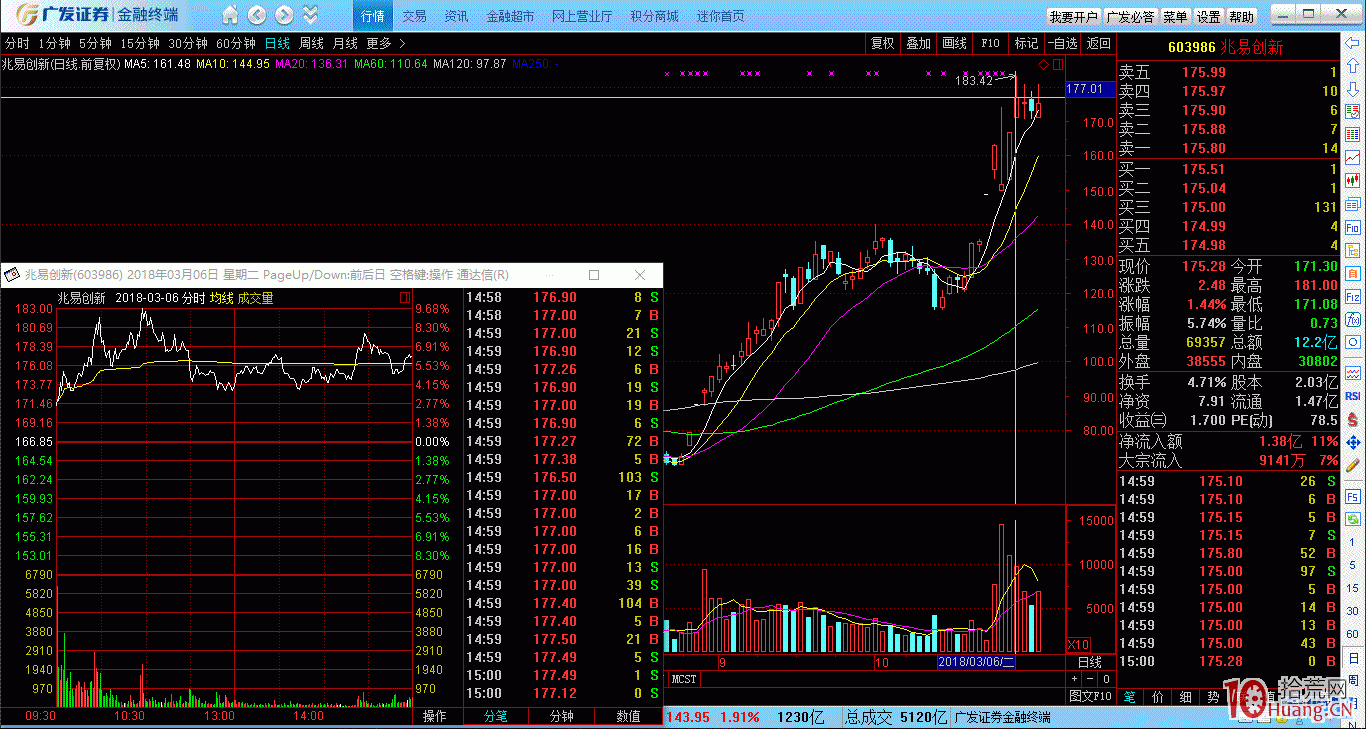Click the F5 icon in right sidebar
1366x729 pixels.
click(x=1353, y=496)
